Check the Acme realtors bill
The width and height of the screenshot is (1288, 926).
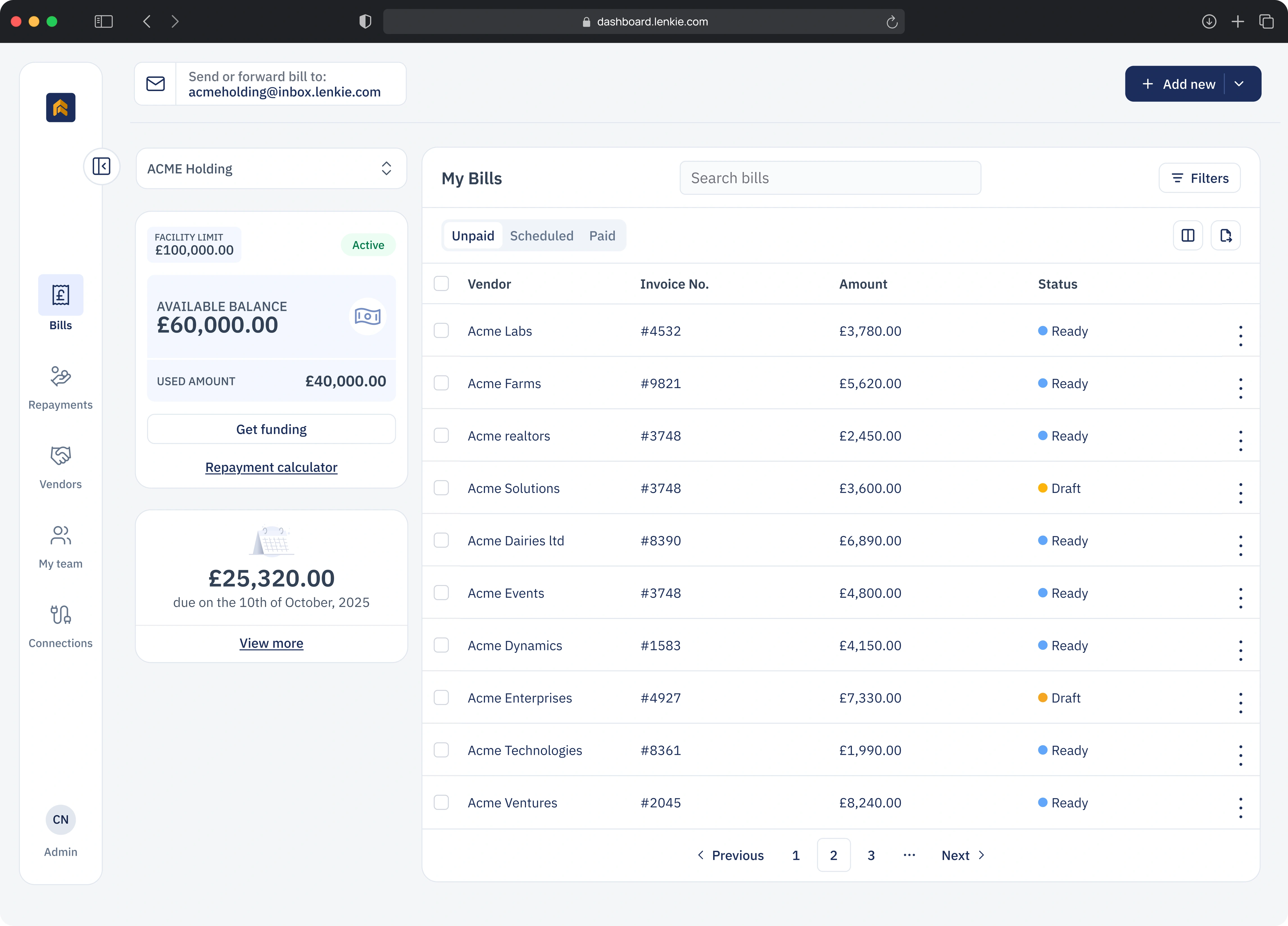(x=441, y=435)
